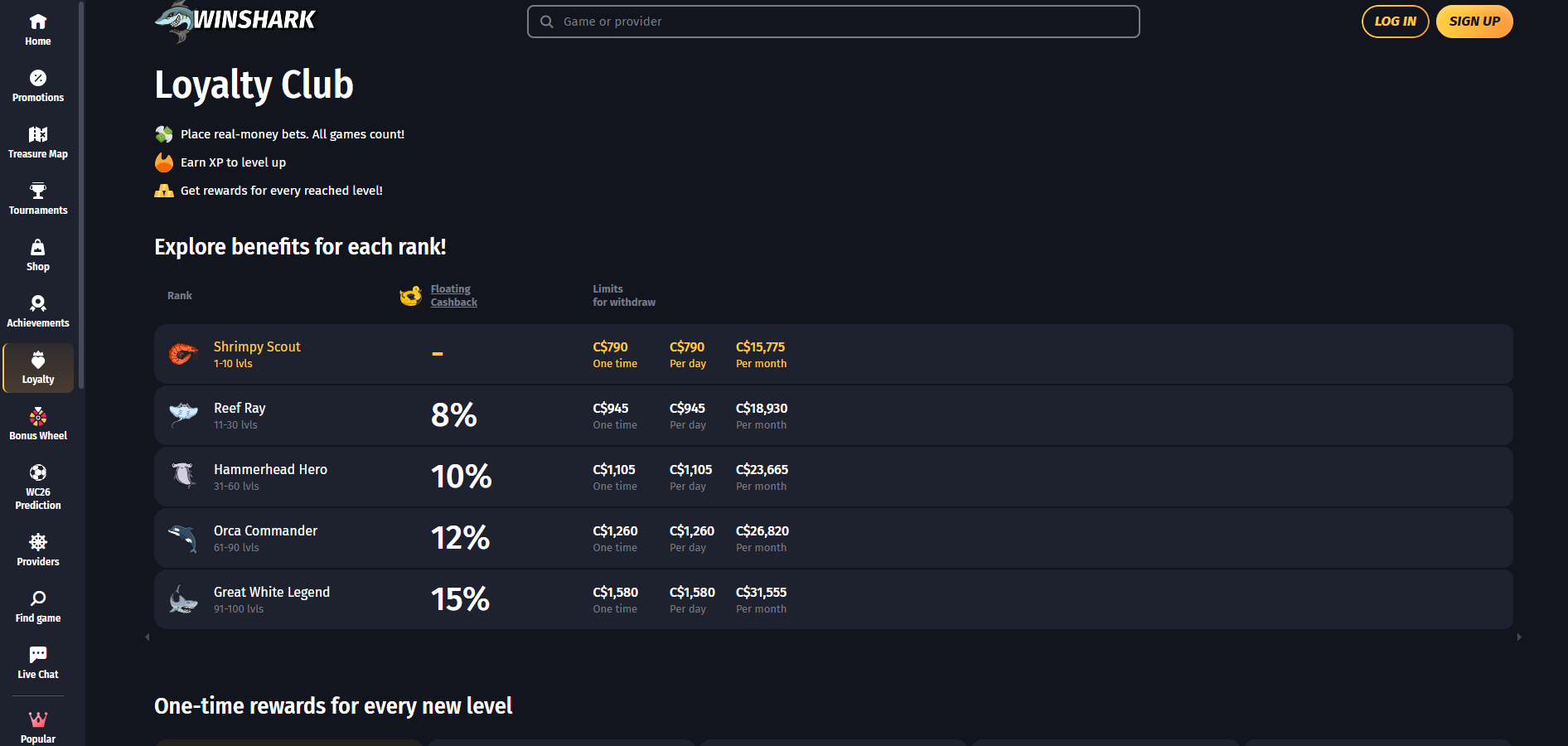Select the Loyalty sidebar item
This screenshot has height=746, width=1568.
[38, 368]
